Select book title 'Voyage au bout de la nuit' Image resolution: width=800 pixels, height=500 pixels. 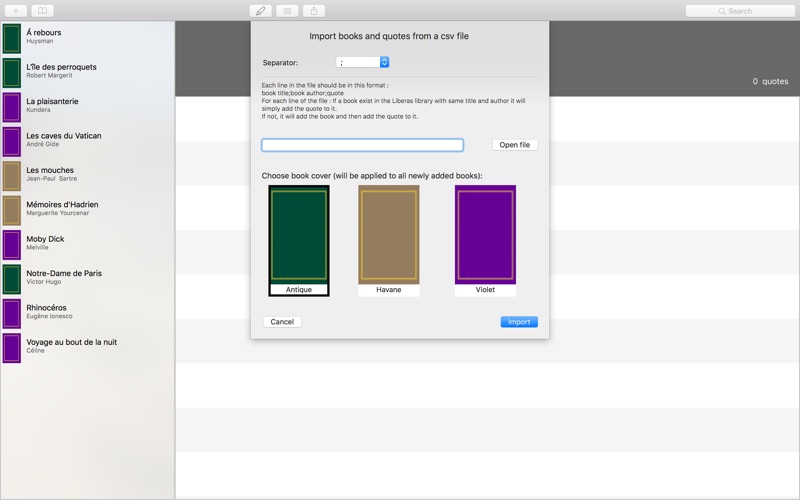(x=71, y=342)
